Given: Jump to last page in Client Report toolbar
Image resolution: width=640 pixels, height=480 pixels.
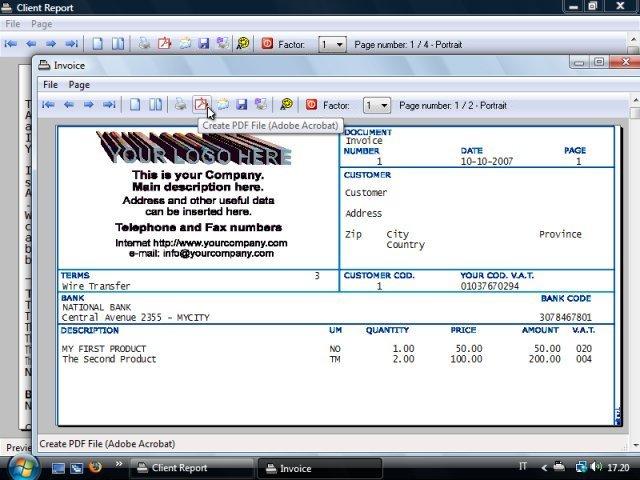Looking at the screenshot, I should tap(72, 43).
